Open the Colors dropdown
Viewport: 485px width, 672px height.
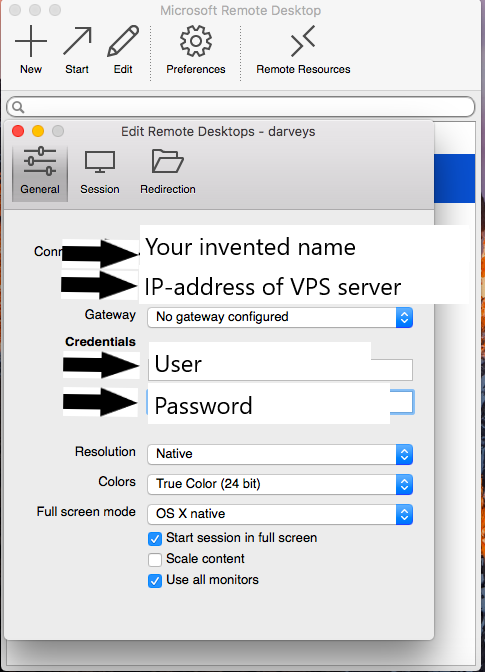point(280,484)
